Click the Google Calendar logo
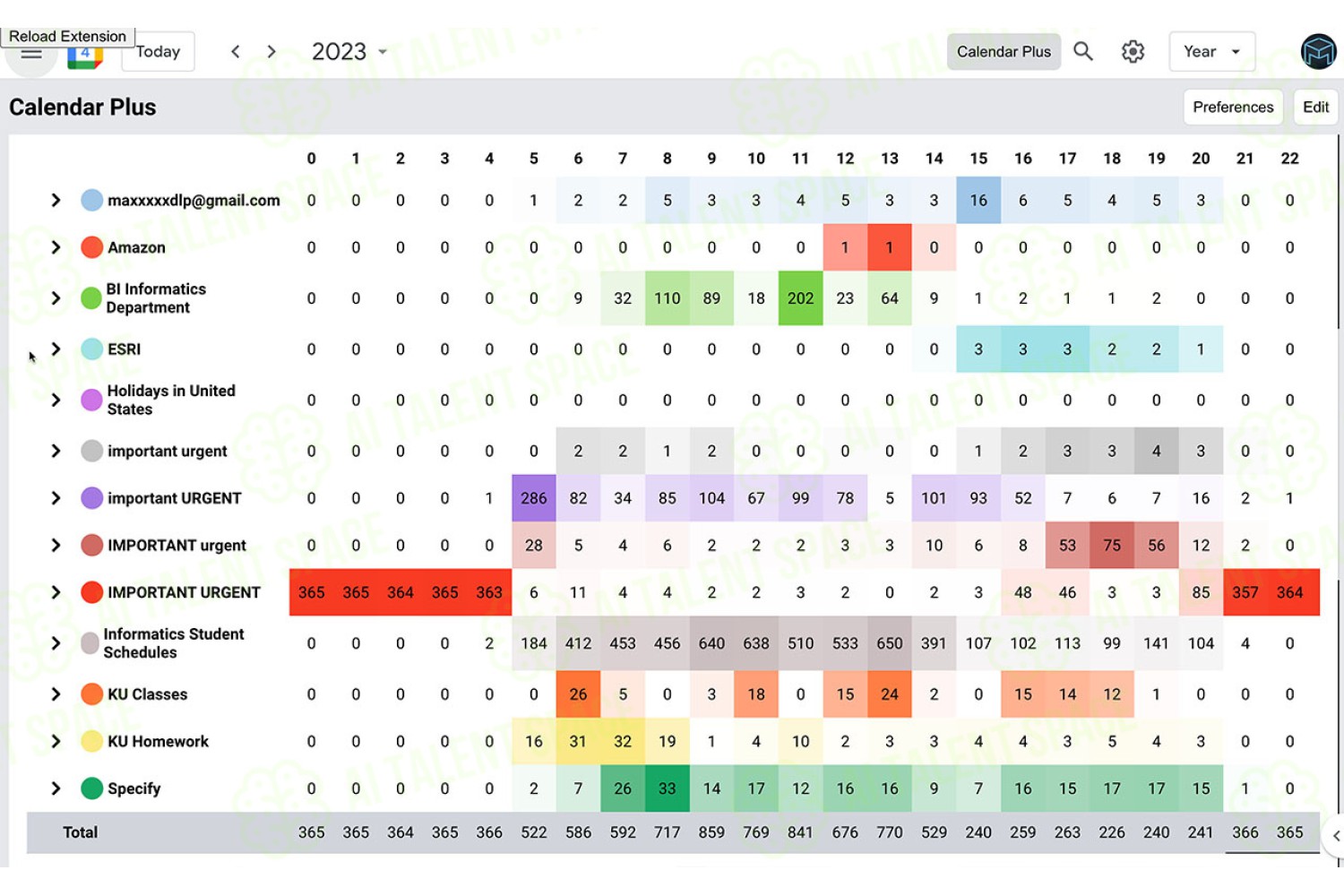 pos(85,56)
